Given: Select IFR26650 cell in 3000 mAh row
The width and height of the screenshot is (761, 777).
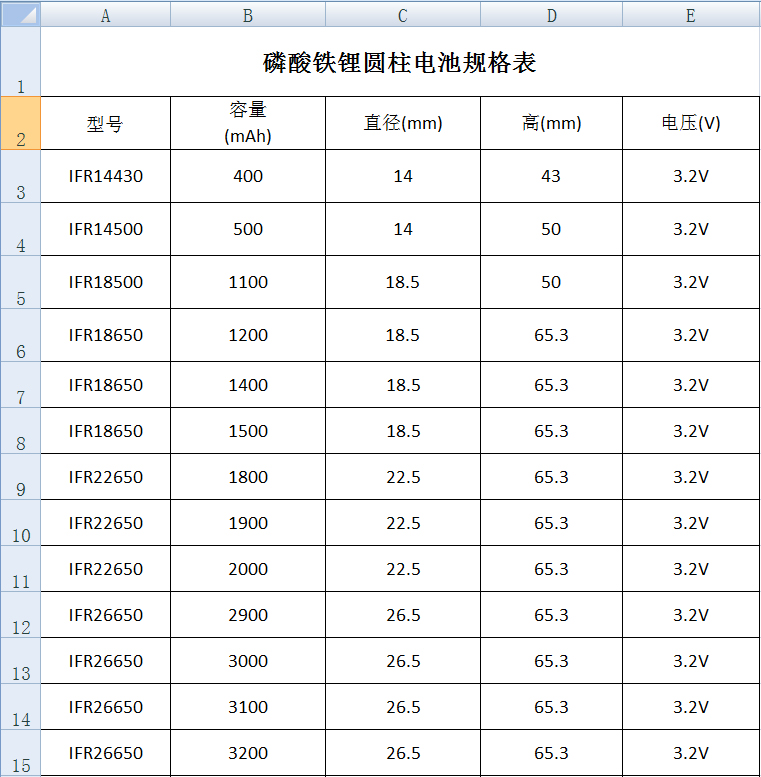Looking at the screenshot, I should (x=106, y=661).
